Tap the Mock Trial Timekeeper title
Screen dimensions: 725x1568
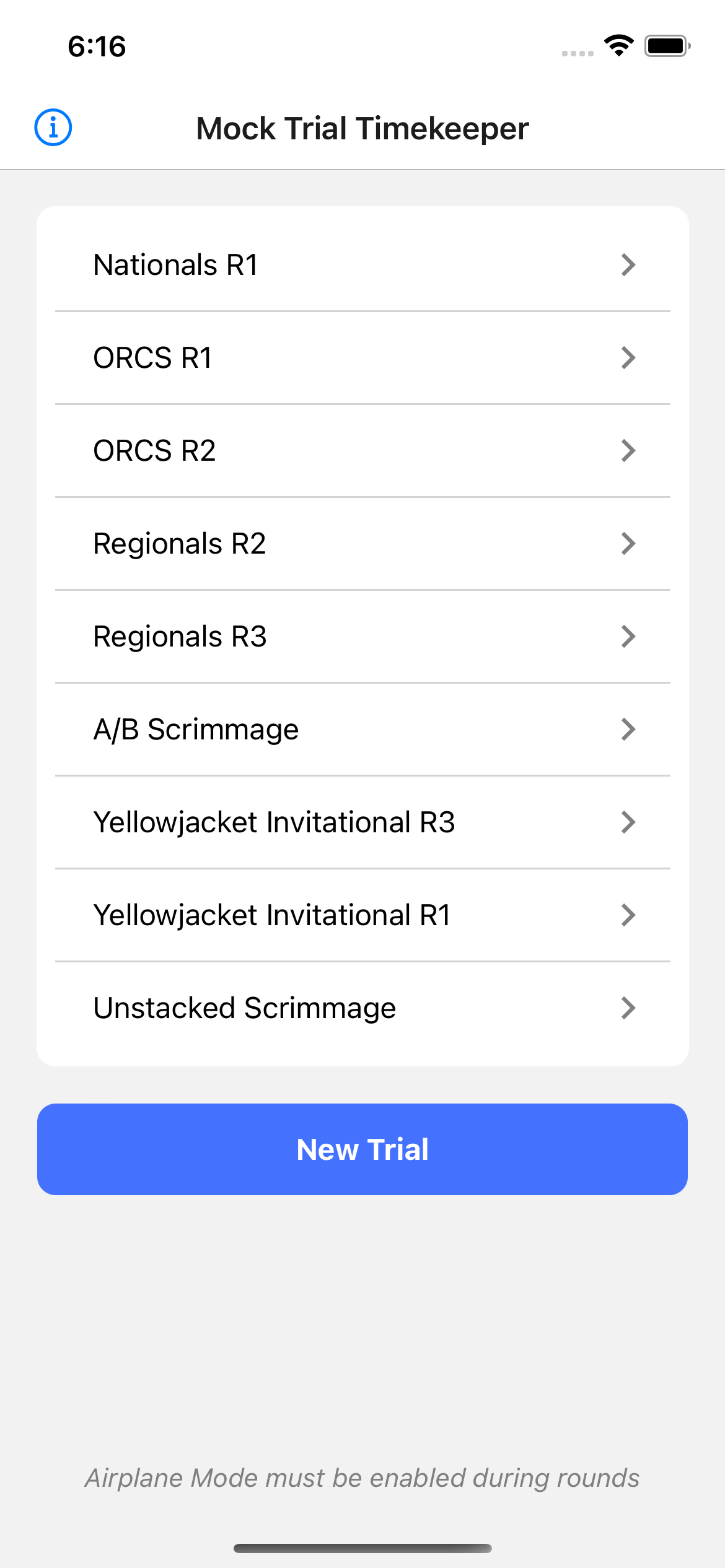(x=362, y=129)
